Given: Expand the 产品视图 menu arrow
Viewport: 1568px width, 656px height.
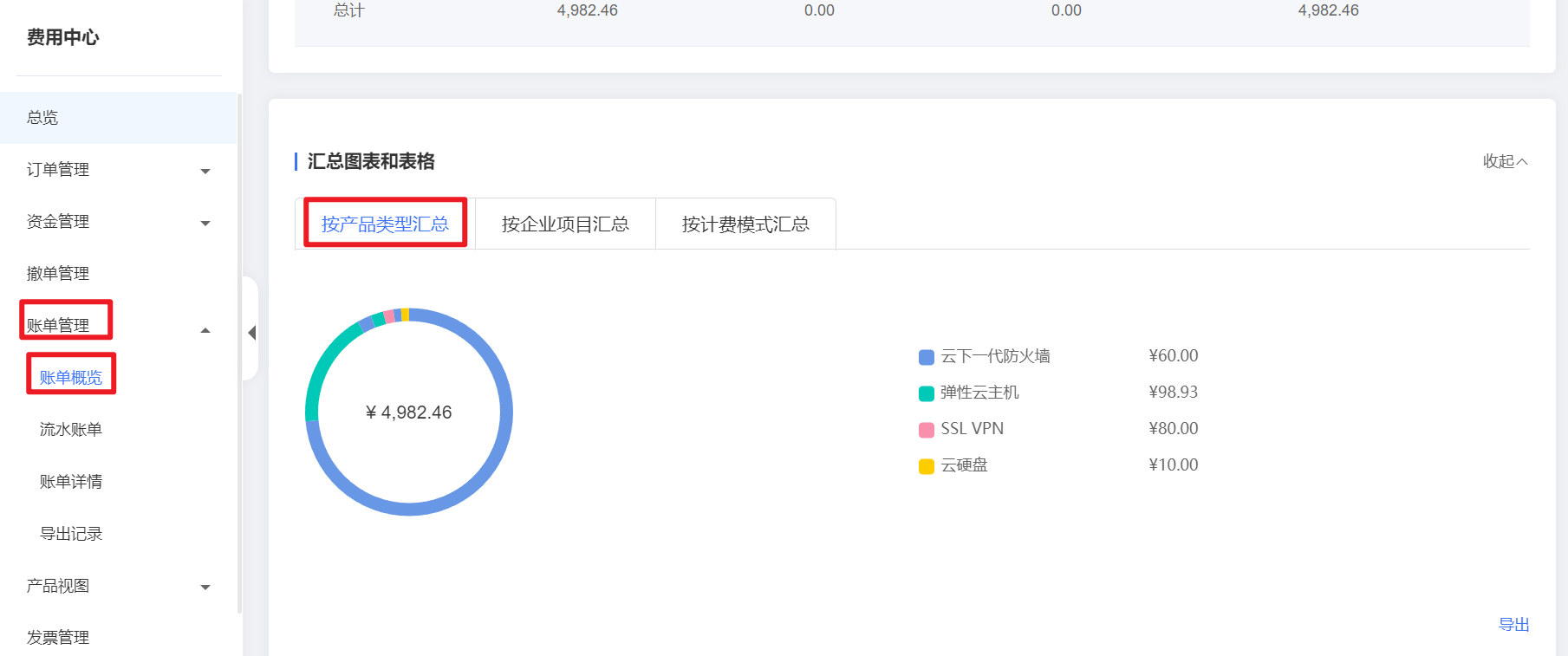Looking at the screenshot, I should (x=205, y=587).
